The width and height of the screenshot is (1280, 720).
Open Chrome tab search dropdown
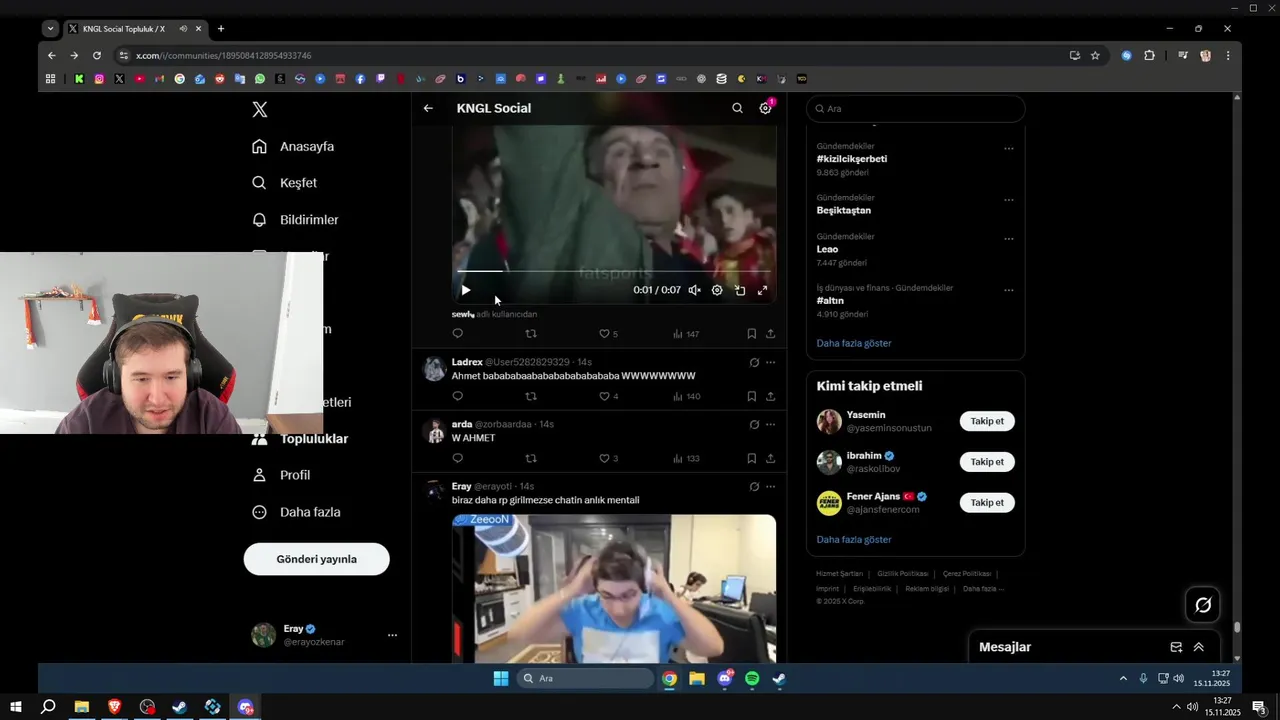(x=50, y=29)
